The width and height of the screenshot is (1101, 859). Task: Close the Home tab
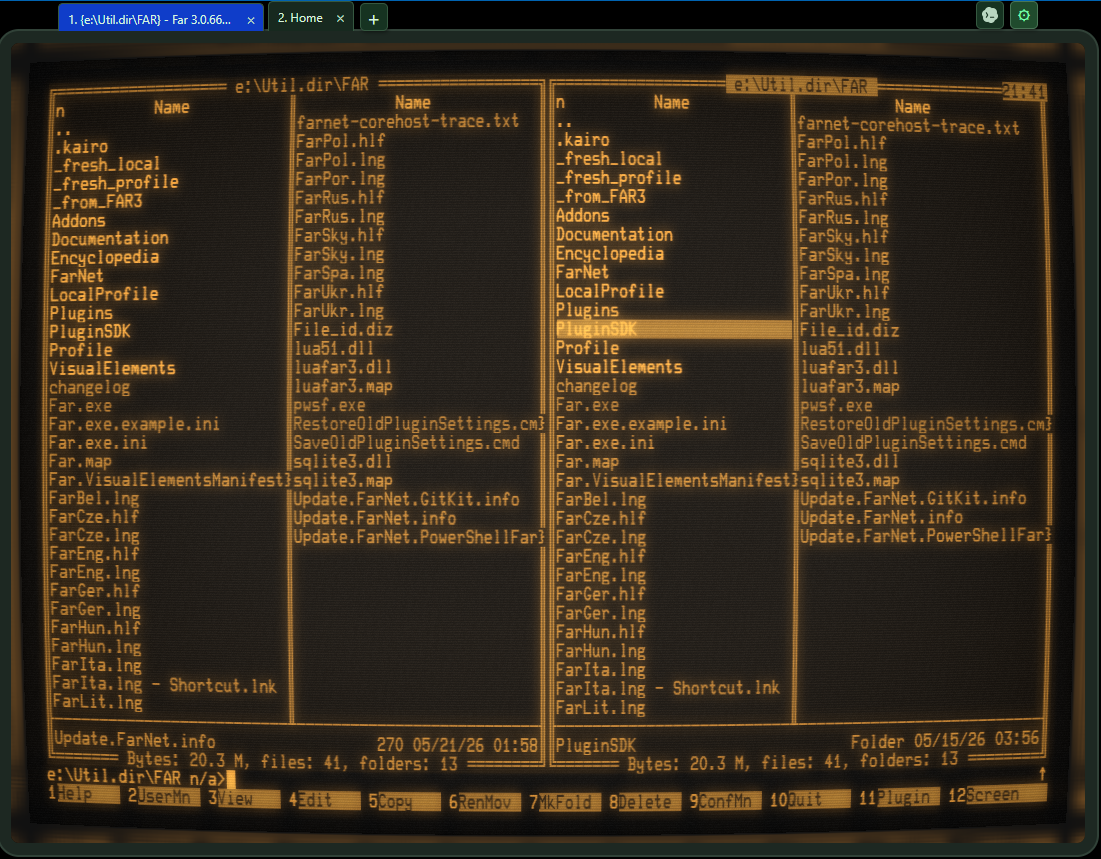pyautogui.click(x=341, y=19)
